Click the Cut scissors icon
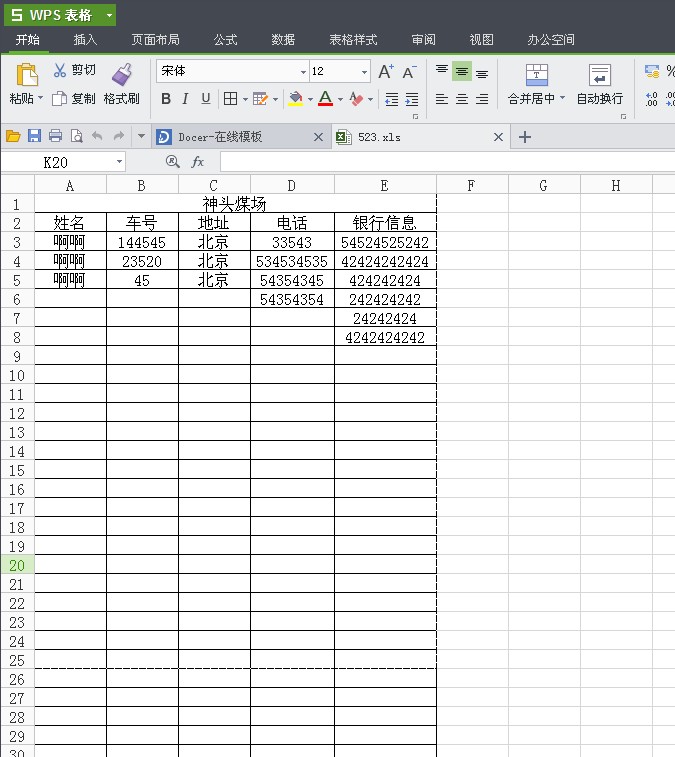The width and height of the screenshot is (675, 757). (59, 70)
